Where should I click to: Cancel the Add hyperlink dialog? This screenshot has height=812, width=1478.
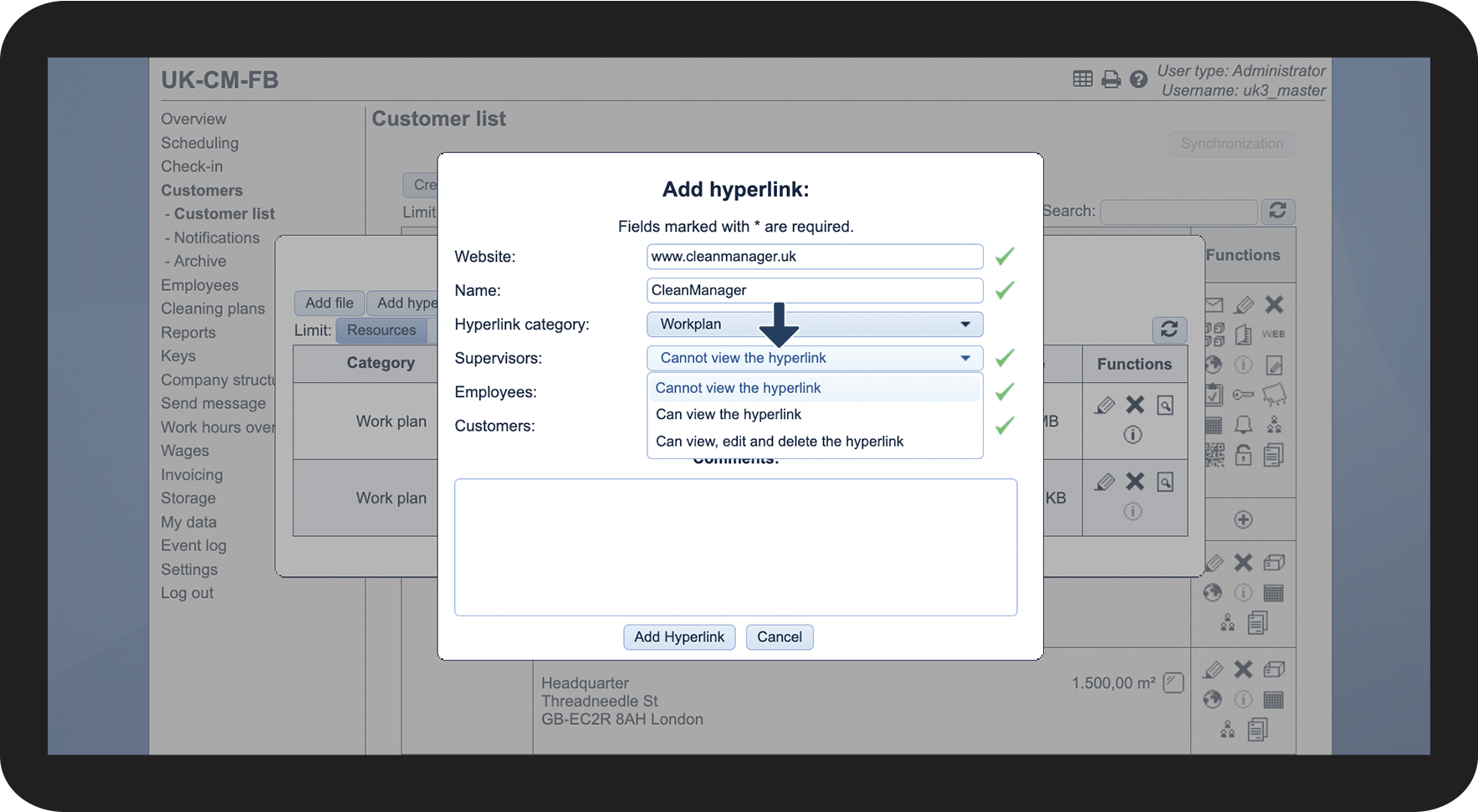[780, 637]
